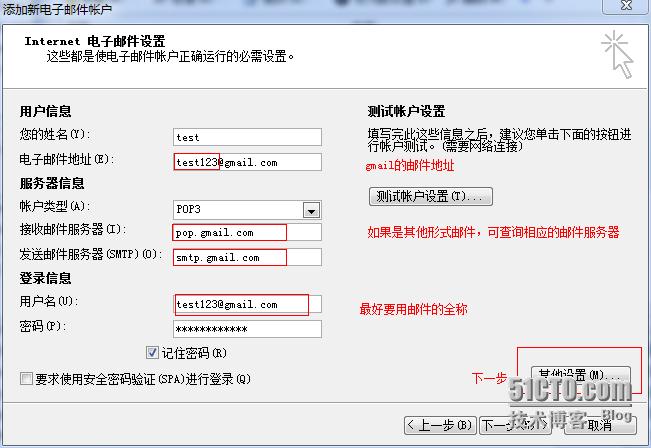Click the 帐户类型(A): label
The height and width of the screenshot is (448, 651).
(x=55, y=206)
